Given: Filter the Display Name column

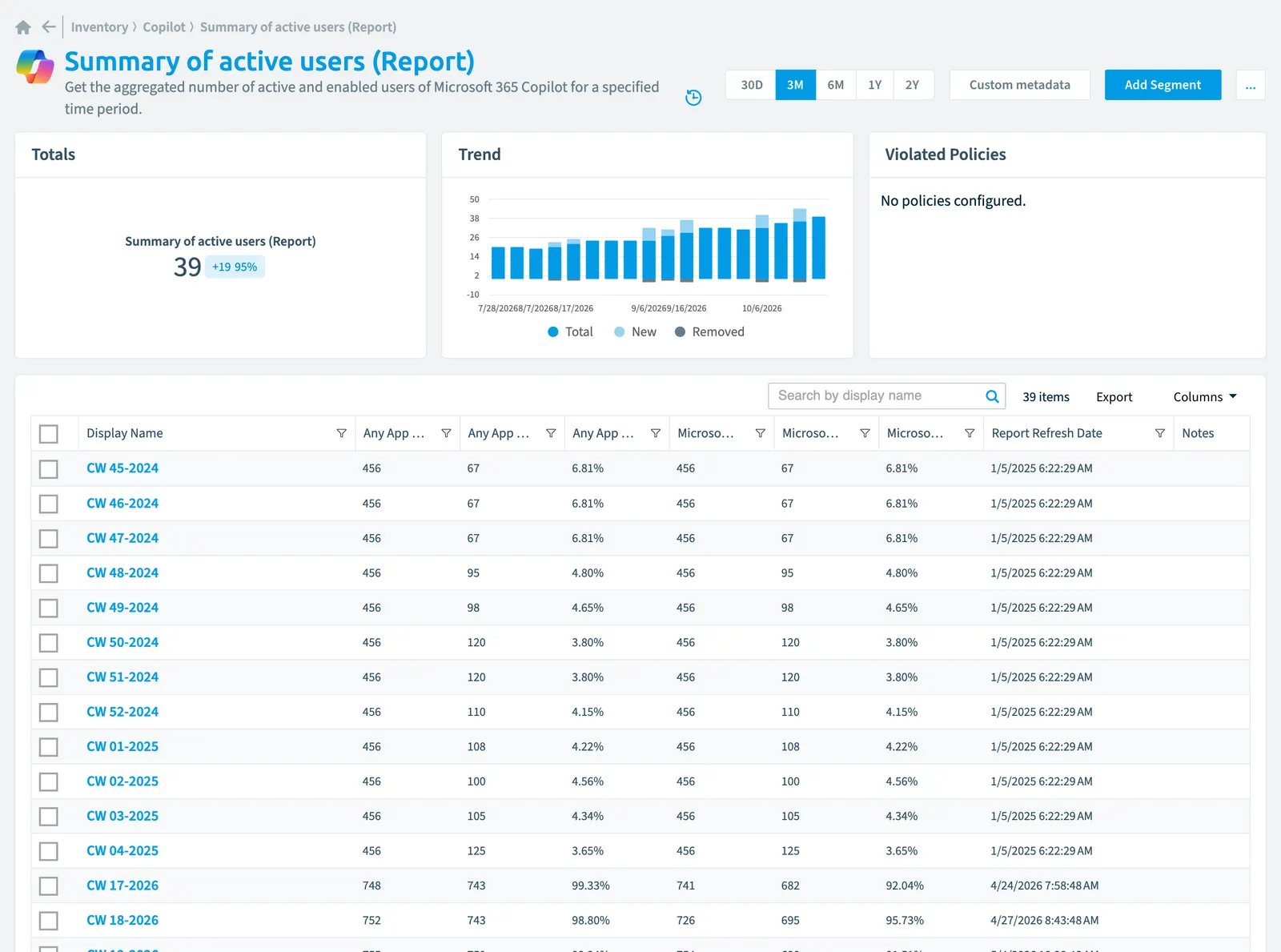Looking at the screenshot, I should (x=342, y=433).
